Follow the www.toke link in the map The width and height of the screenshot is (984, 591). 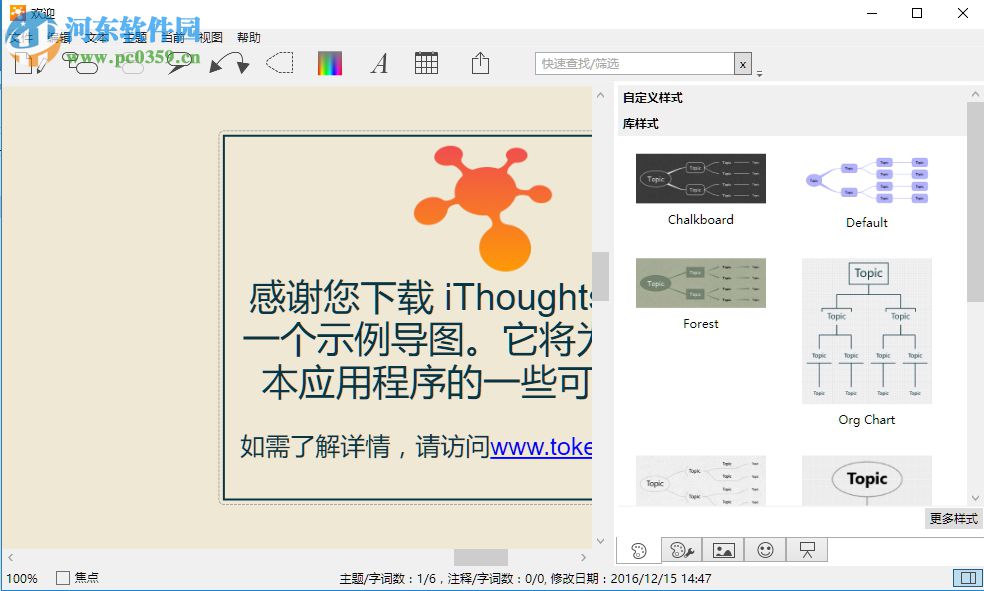[545, 448]
